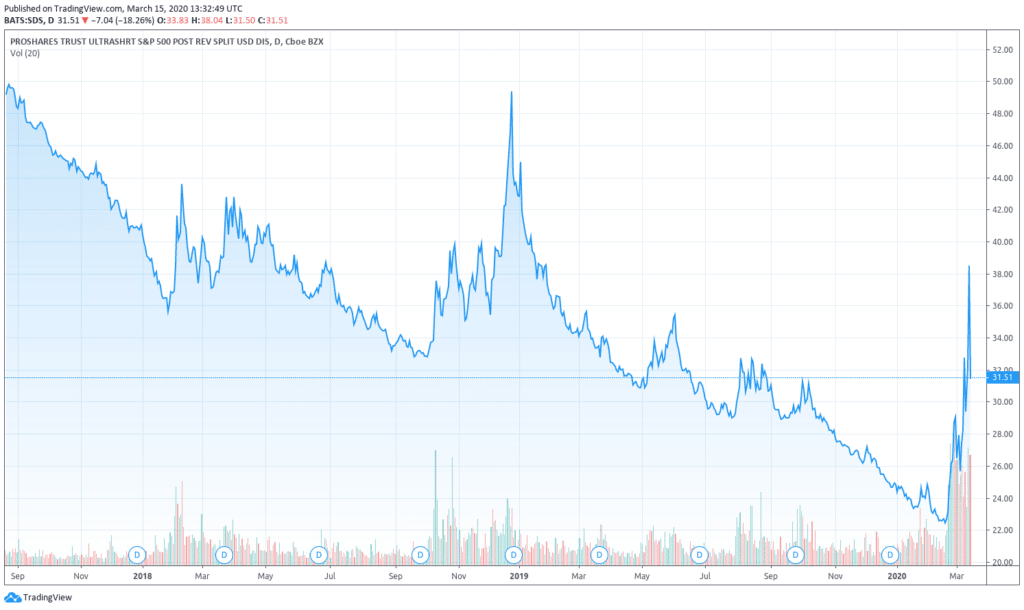Screen dimensions: 1024x610
Task: Open dividend marker just before Jul 2019
Action: coord(699,555)
